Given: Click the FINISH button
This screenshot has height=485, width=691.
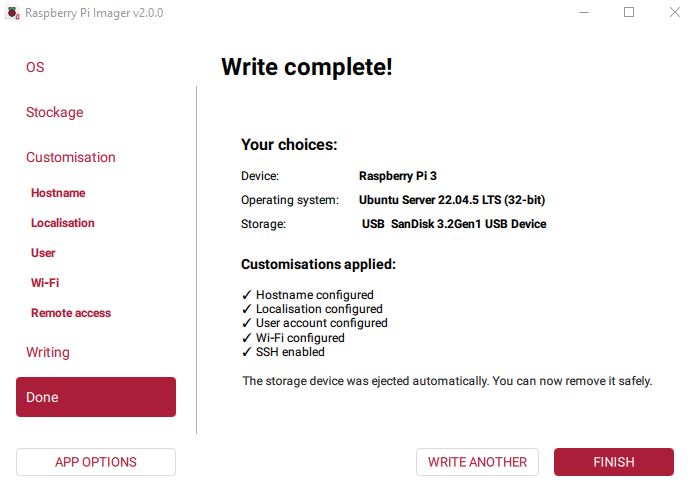Looking at the screenshot, I should [614, 462].
